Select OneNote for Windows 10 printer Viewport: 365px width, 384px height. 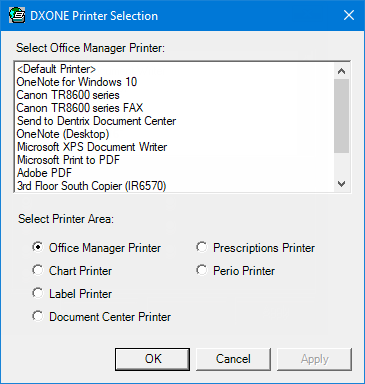click(x=175, y=82)
